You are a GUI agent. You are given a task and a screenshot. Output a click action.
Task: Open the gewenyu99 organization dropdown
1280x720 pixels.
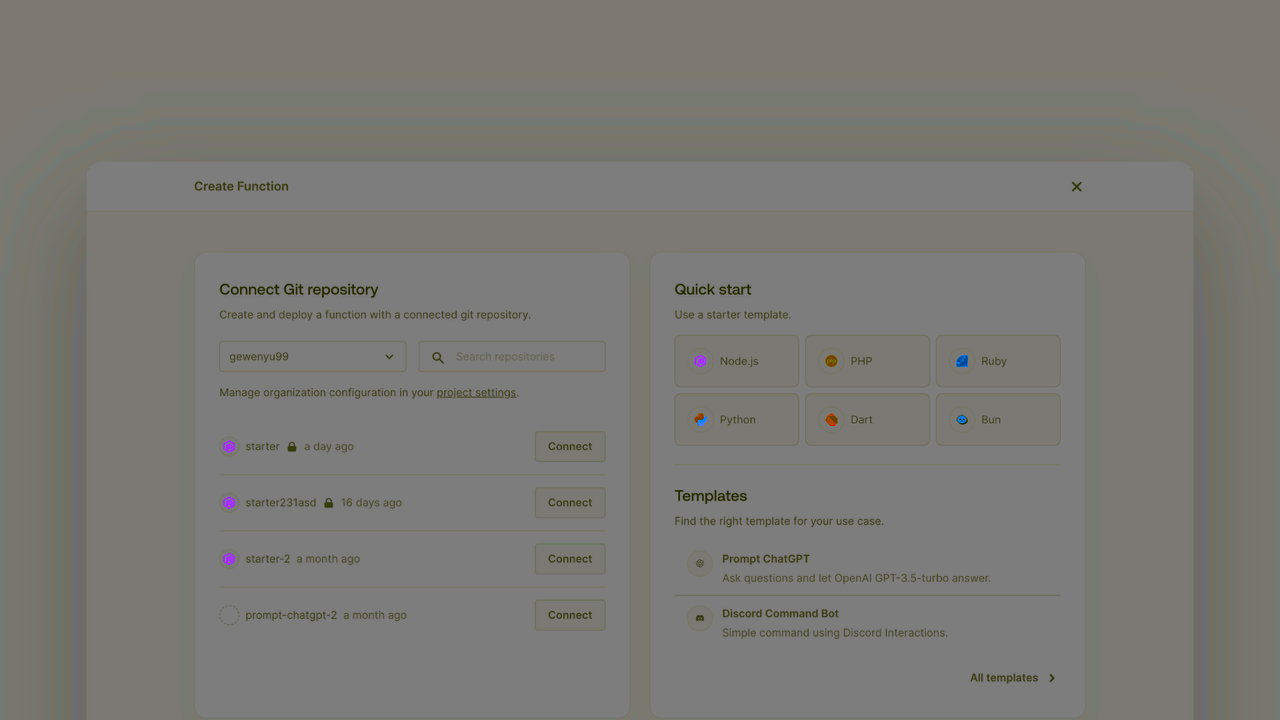coord(311,356)
